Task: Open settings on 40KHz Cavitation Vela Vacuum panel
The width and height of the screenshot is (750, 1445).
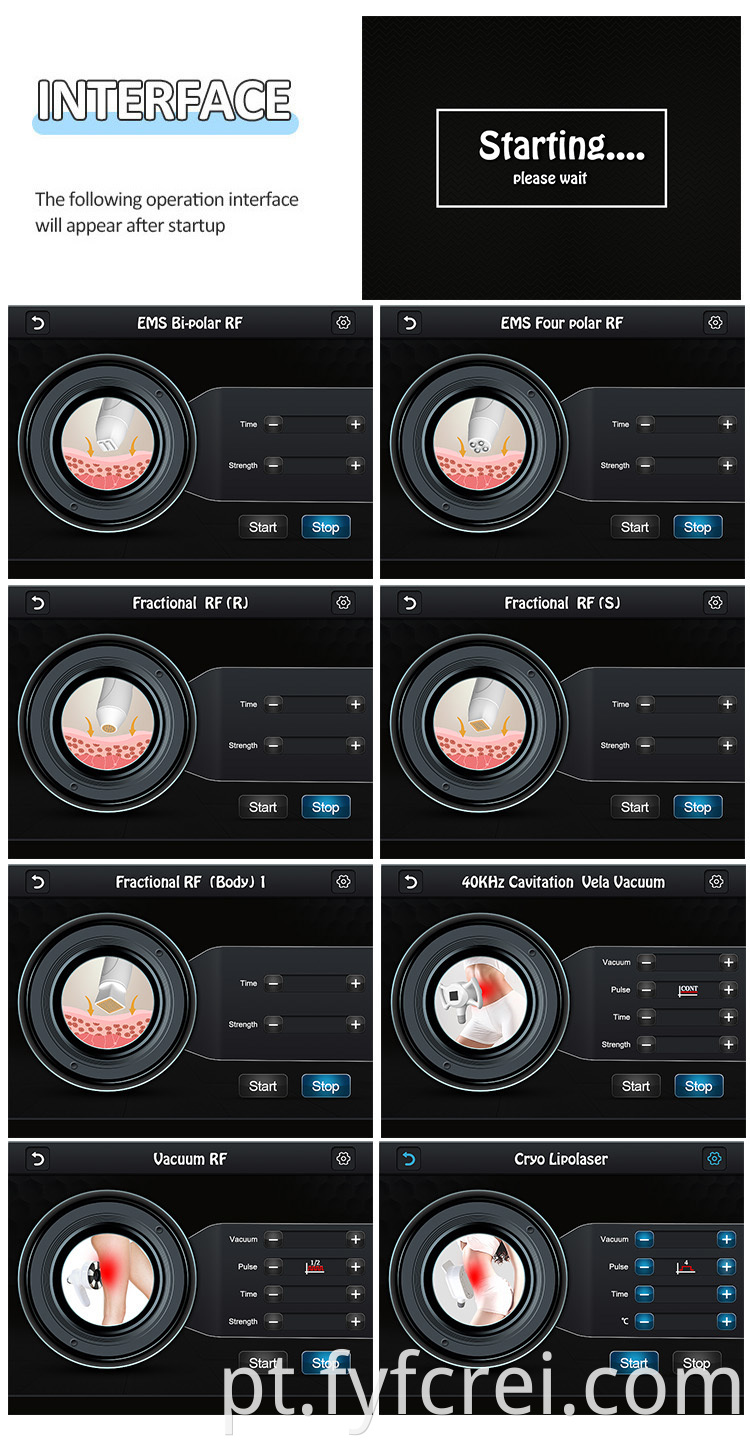Action: (x=715, y=882)
